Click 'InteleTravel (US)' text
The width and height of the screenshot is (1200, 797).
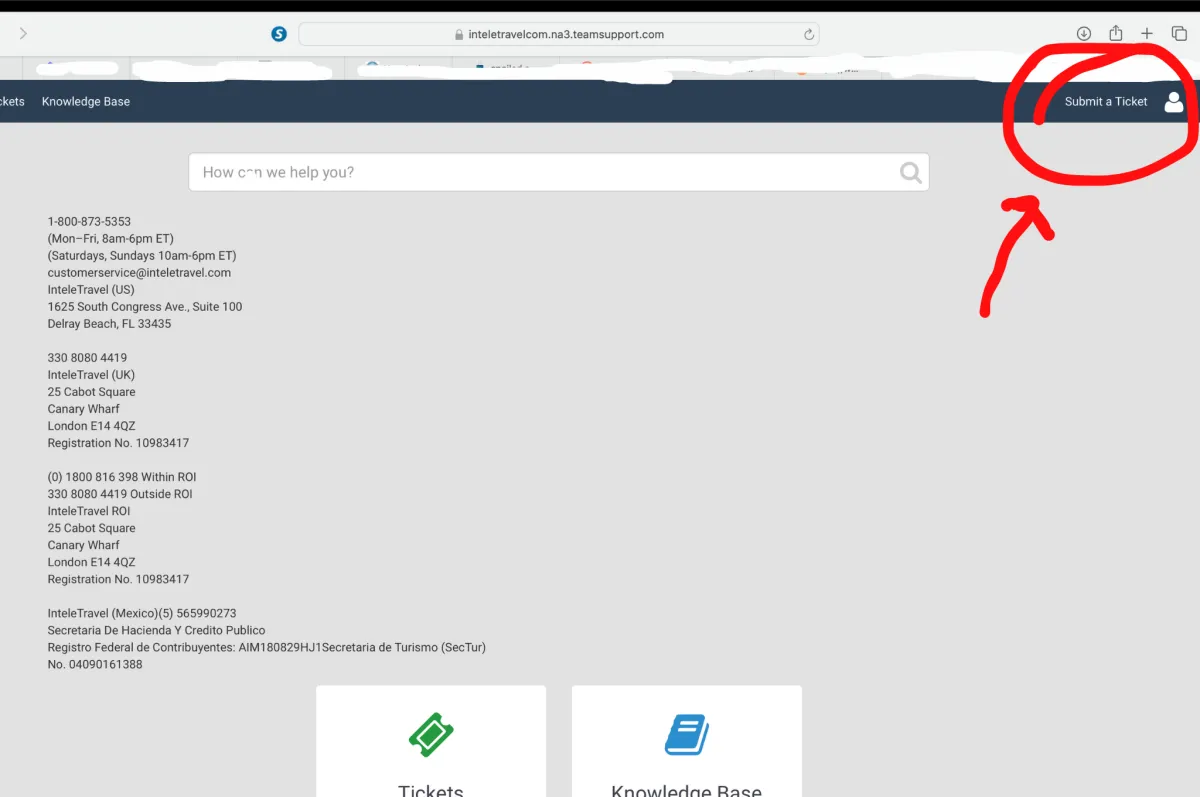click(91, 289)
